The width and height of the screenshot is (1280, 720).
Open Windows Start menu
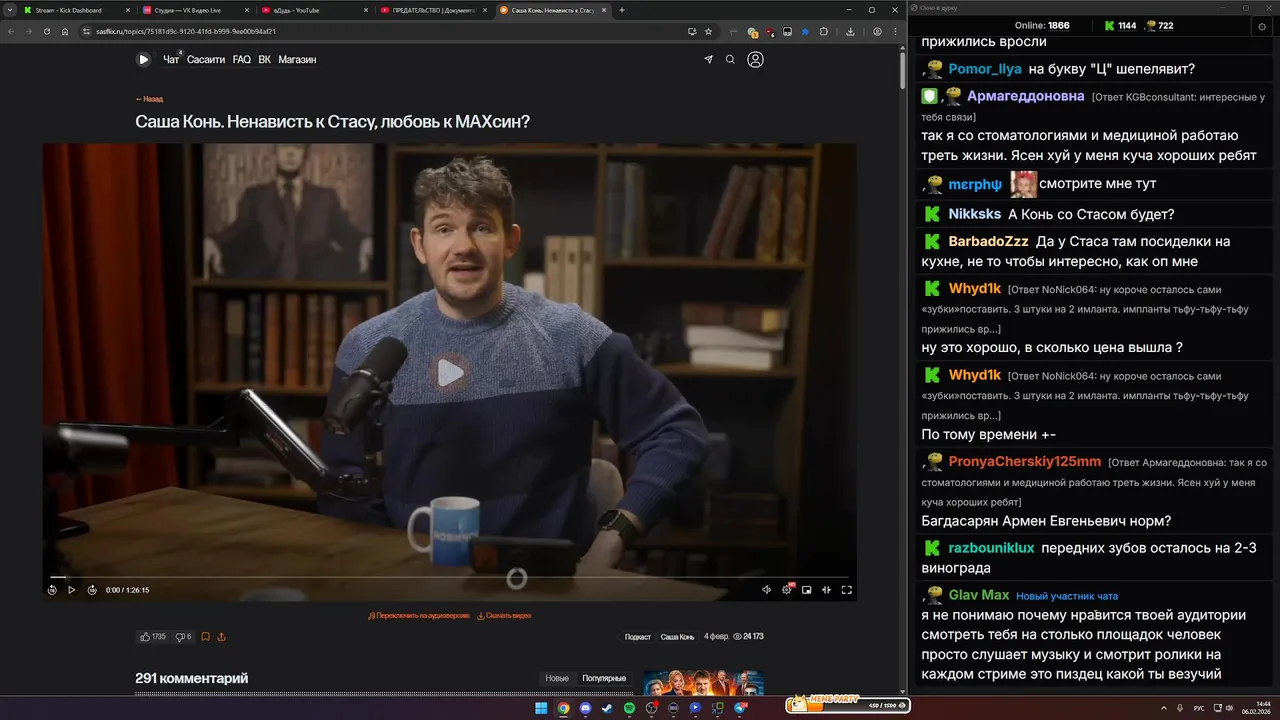pyautogui.click(x=541, y=708)
